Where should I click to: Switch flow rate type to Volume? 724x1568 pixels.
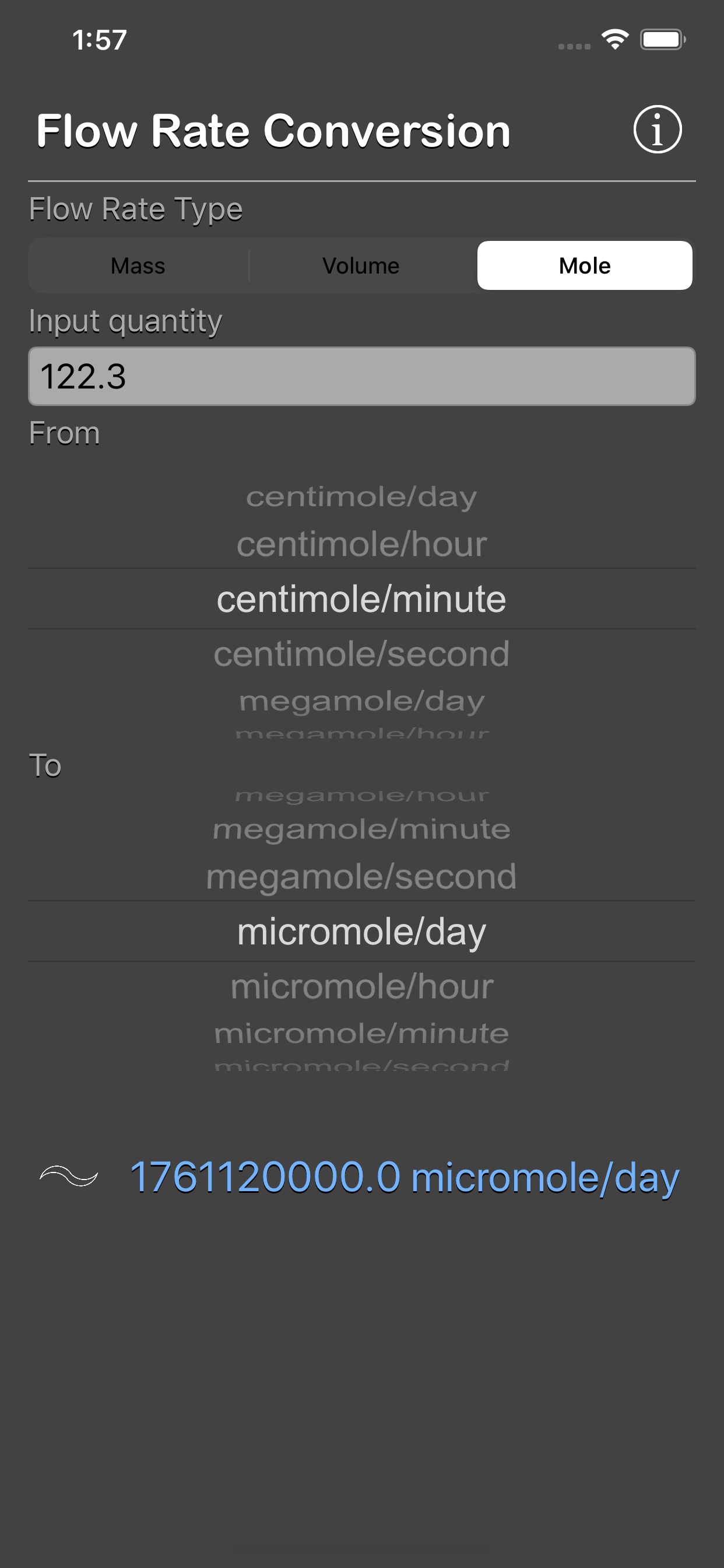click(x=361, y=266)
